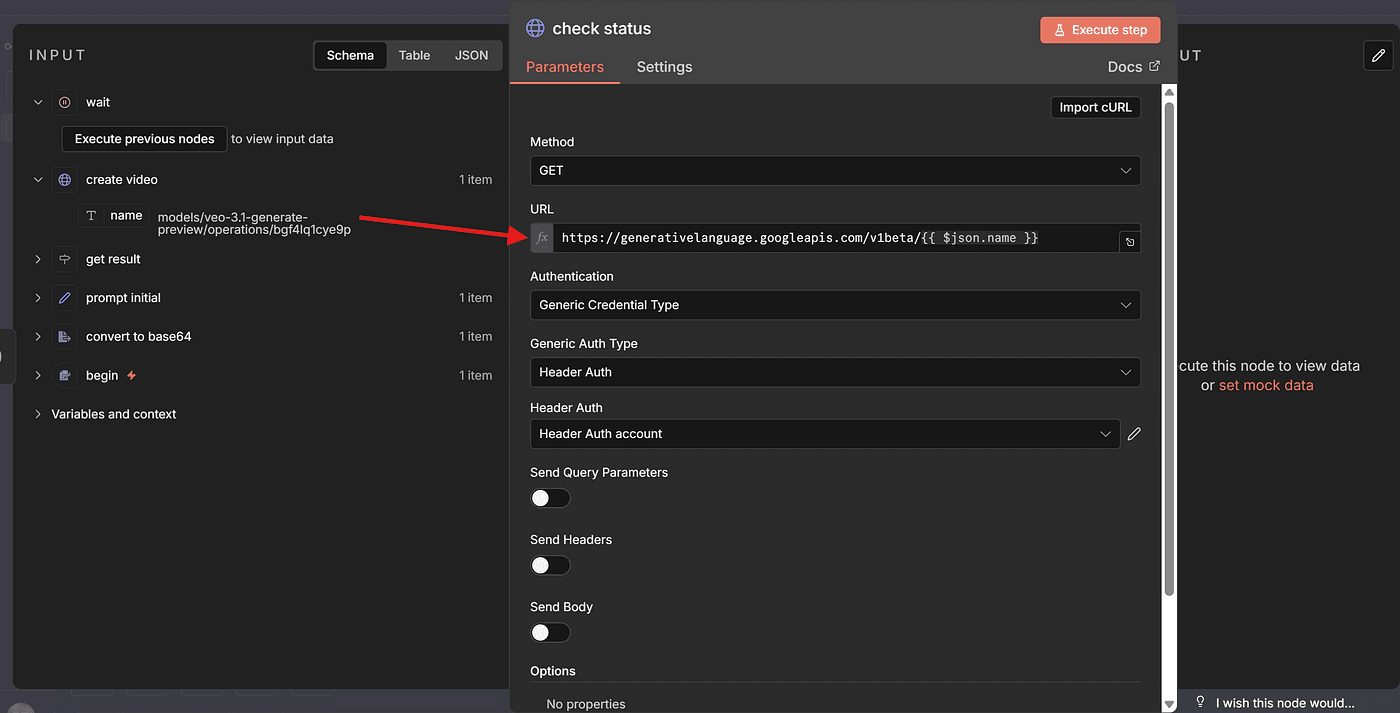Click the globe icon next to create video

[x=65, y=180]
